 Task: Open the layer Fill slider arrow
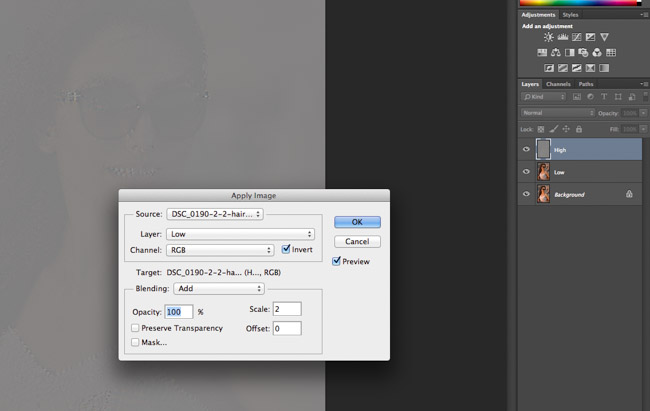point(643,129)
